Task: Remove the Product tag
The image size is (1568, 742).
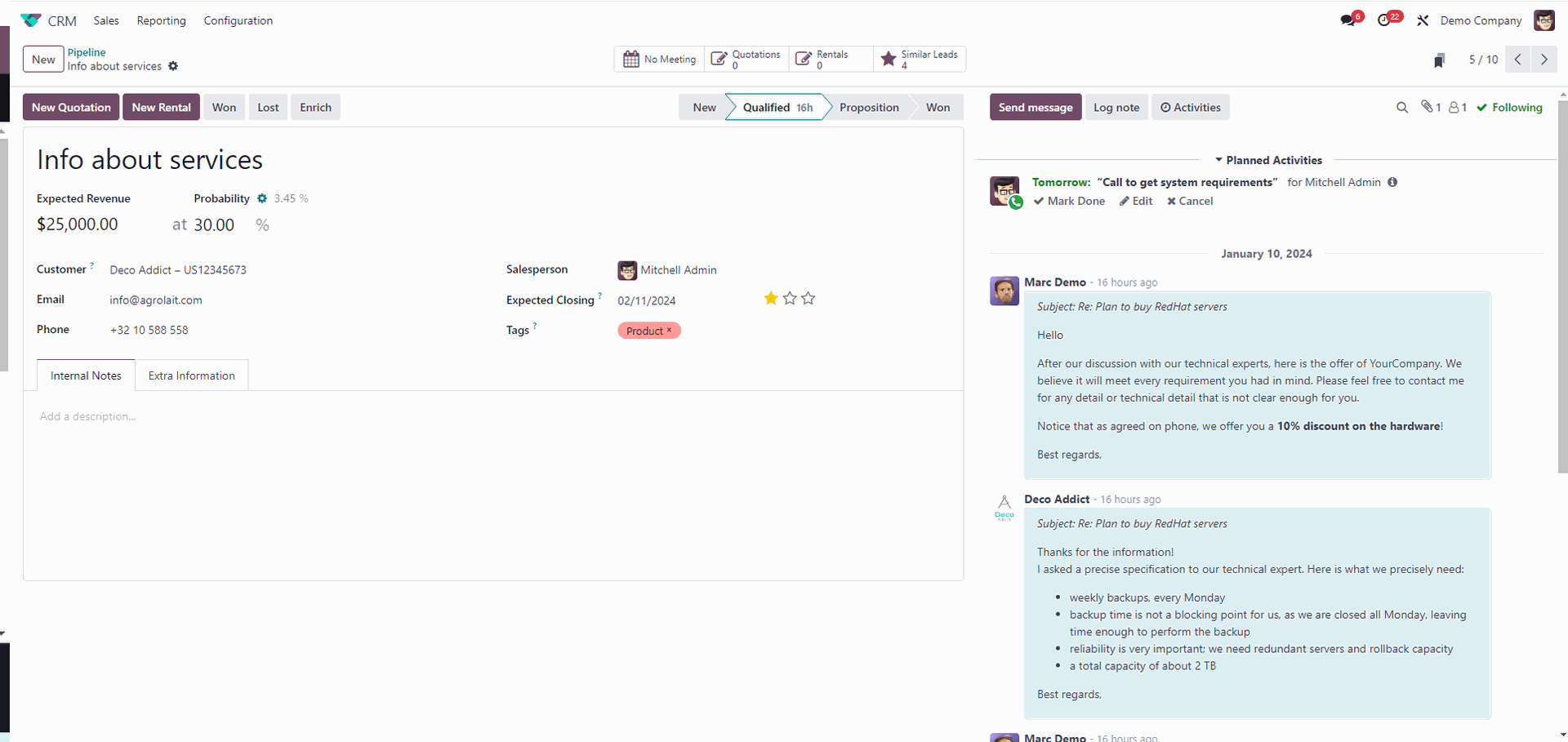Action: click(670, 330)
